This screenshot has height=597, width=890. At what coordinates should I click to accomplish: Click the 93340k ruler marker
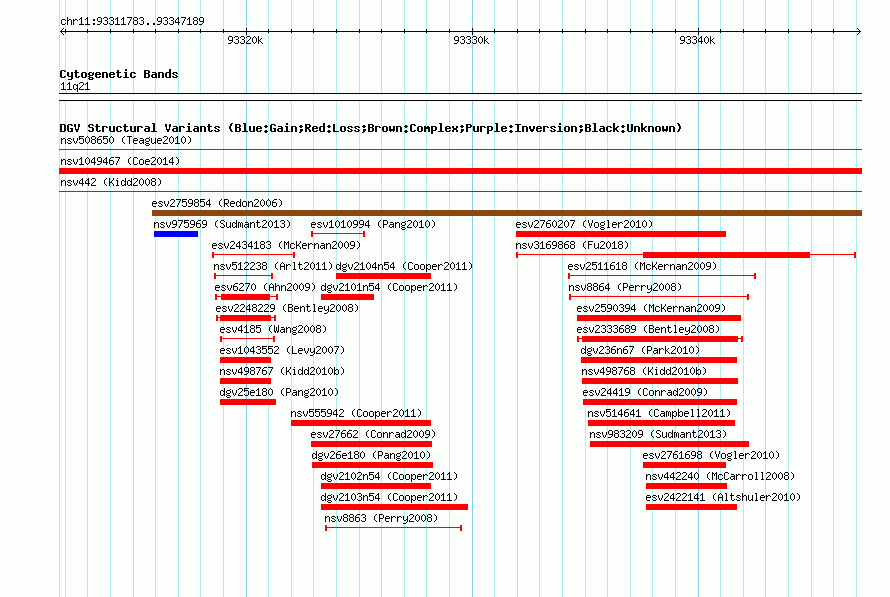[x=697, y=40]
